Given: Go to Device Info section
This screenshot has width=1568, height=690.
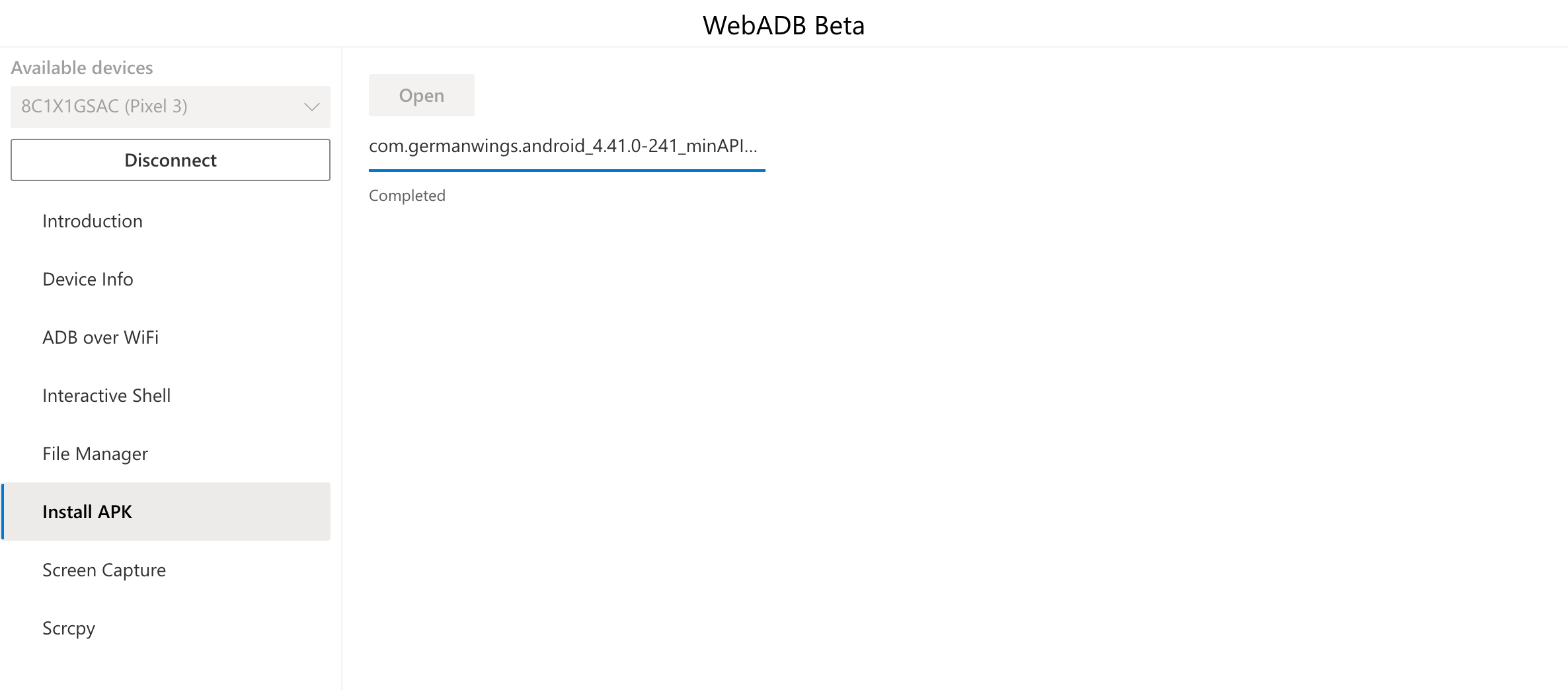Looking at the screenshot, I should click(x=88, y=279).
